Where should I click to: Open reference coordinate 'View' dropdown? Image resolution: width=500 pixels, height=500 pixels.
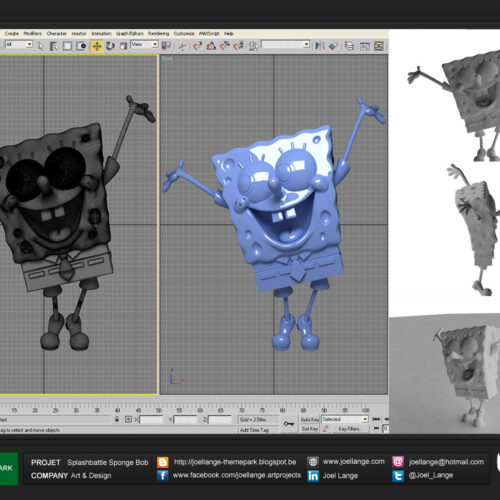[144, 44]
